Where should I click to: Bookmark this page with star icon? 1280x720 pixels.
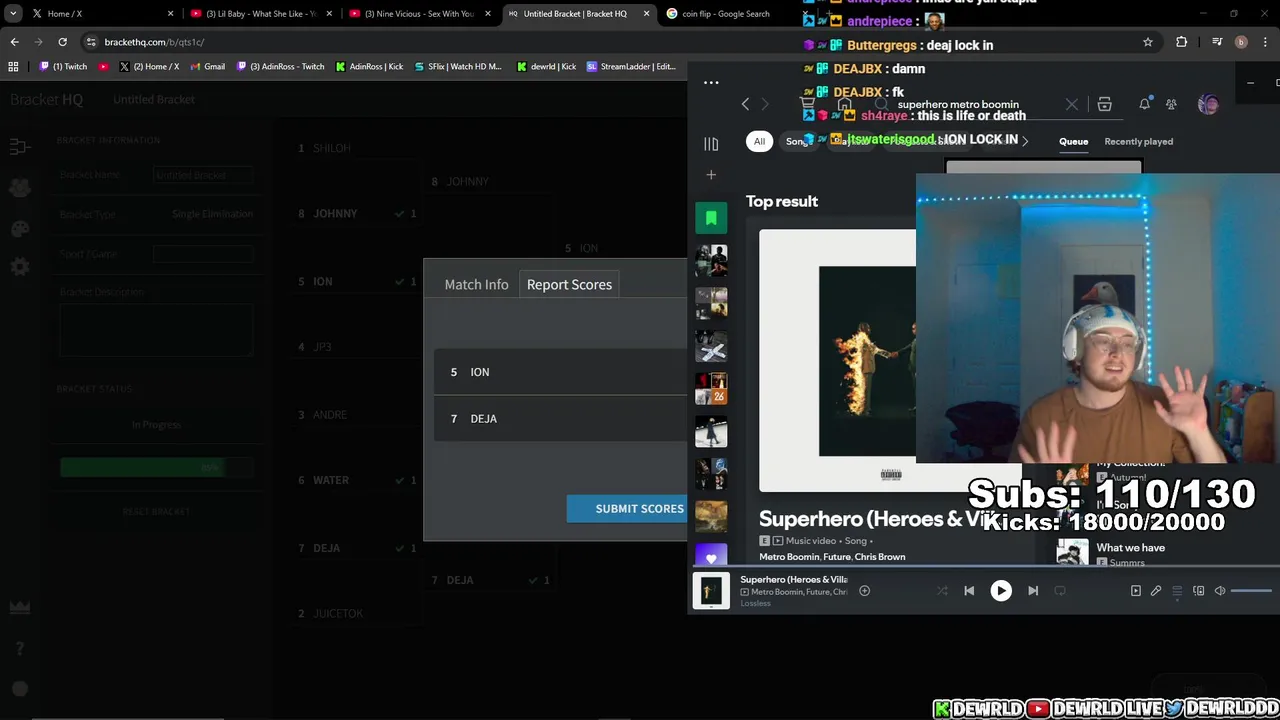[1148, 42]
